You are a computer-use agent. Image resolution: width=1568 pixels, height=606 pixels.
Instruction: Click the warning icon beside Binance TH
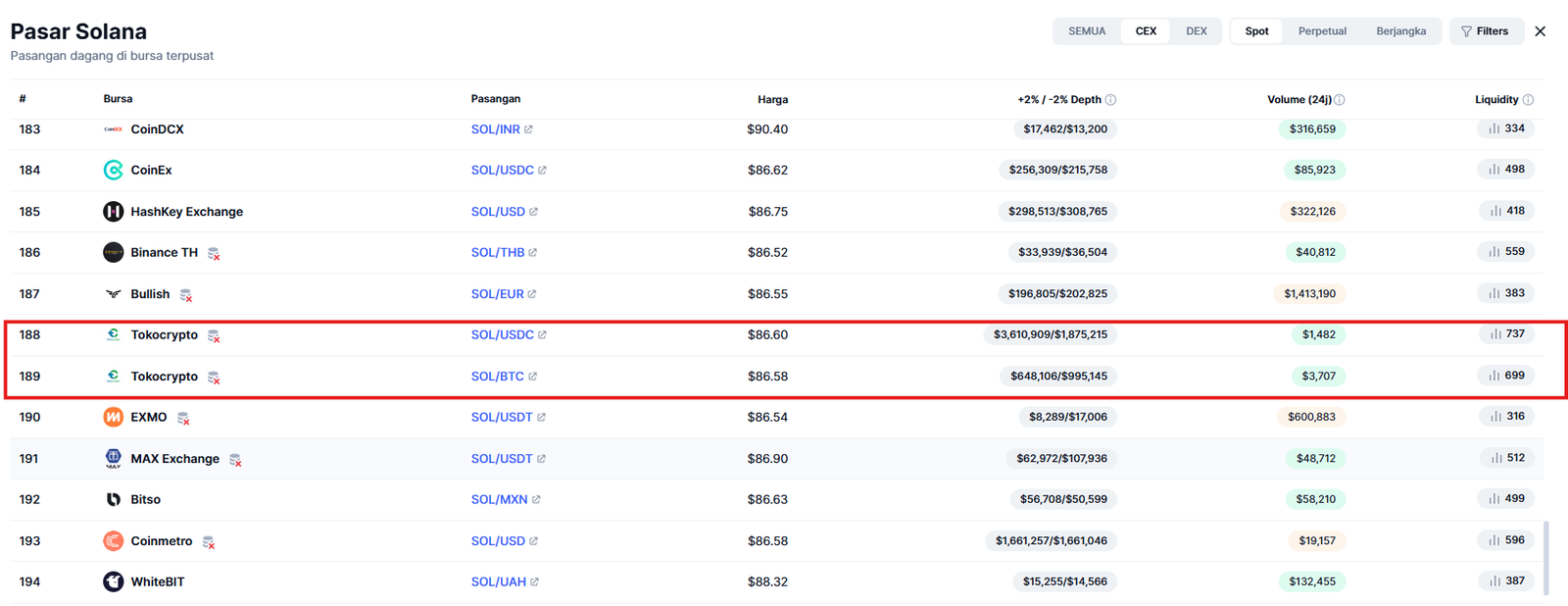[214, 254]
